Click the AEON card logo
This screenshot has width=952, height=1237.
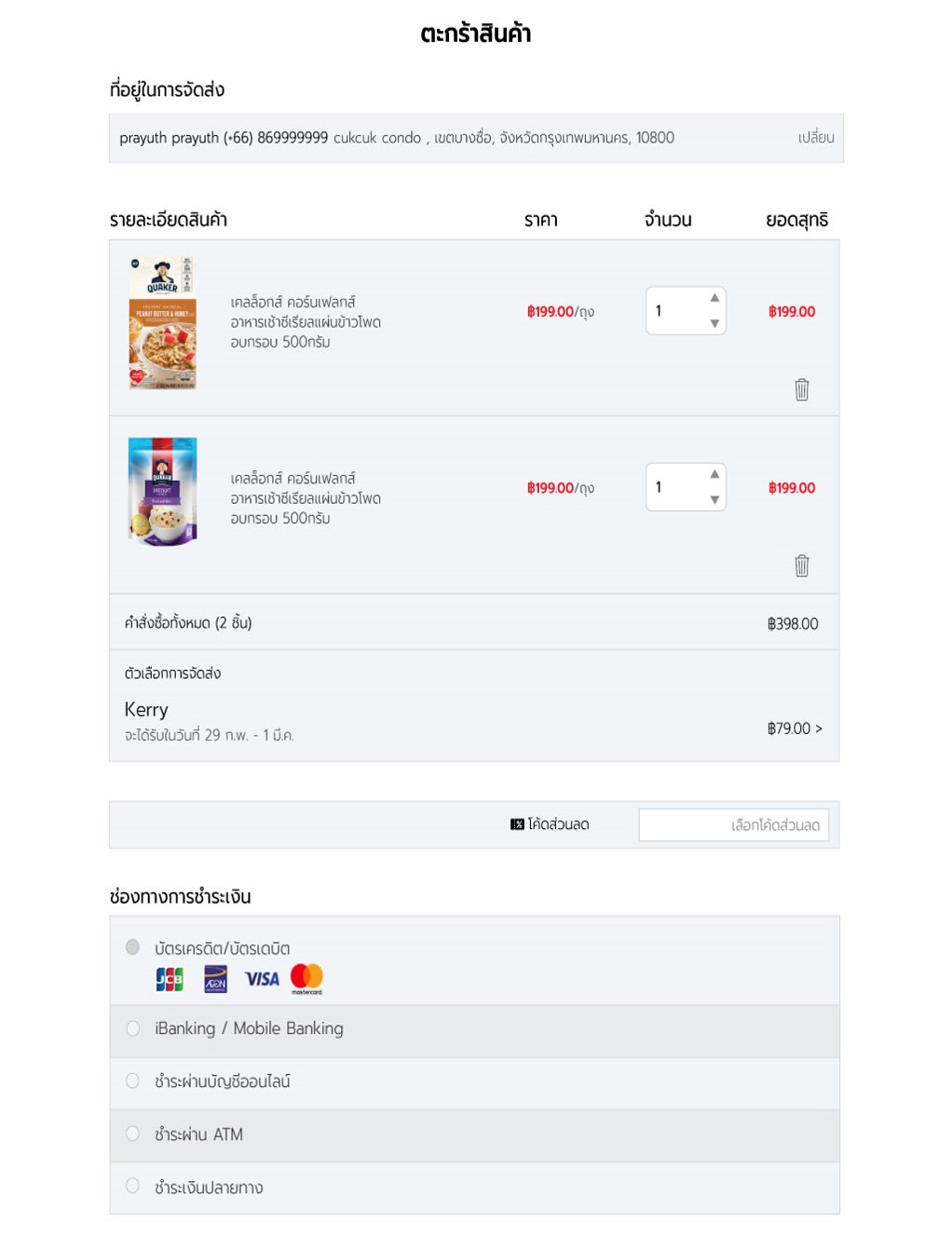tap(215, 979)
